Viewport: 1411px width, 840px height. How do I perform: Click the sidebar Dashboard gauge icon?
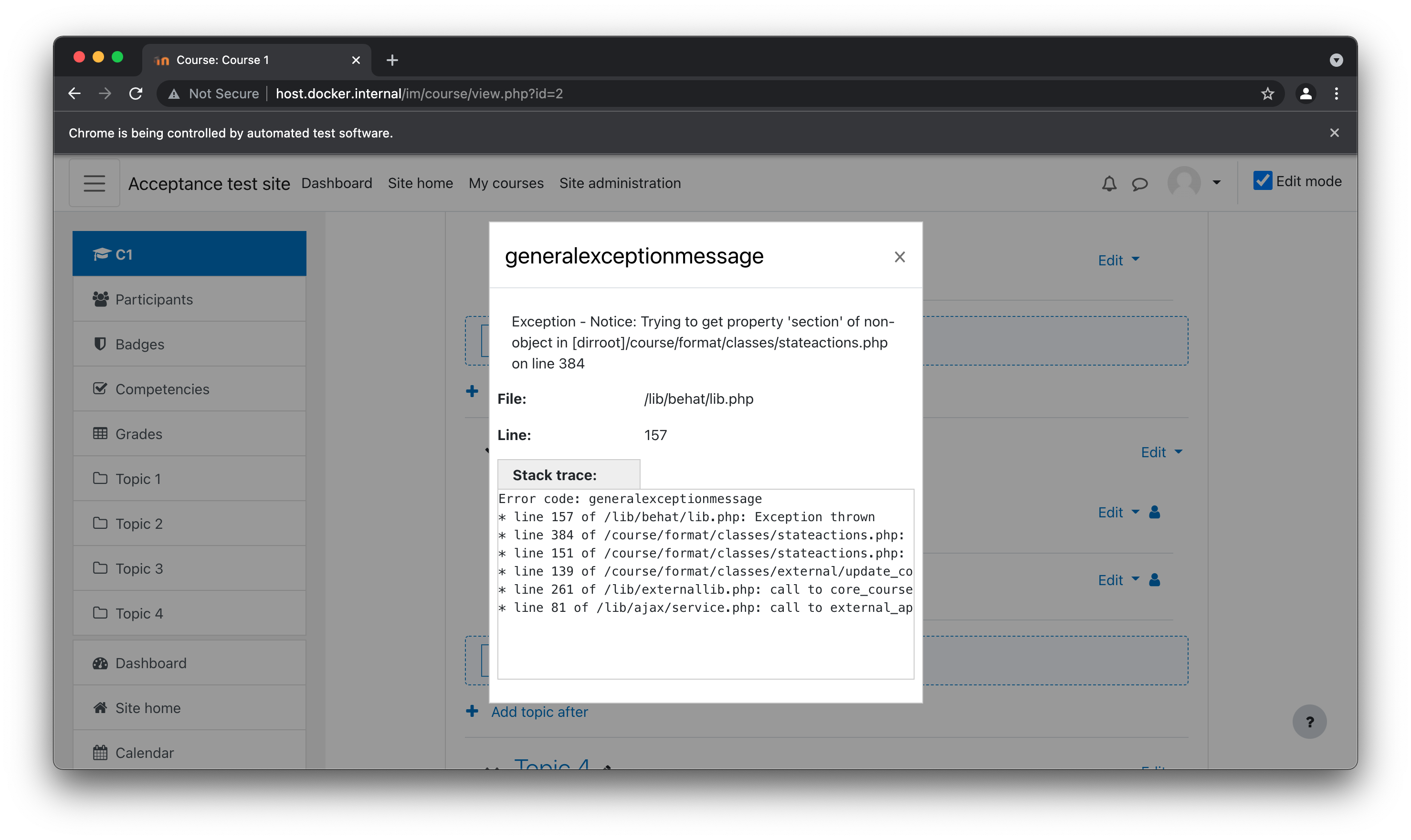pos(100,663)
